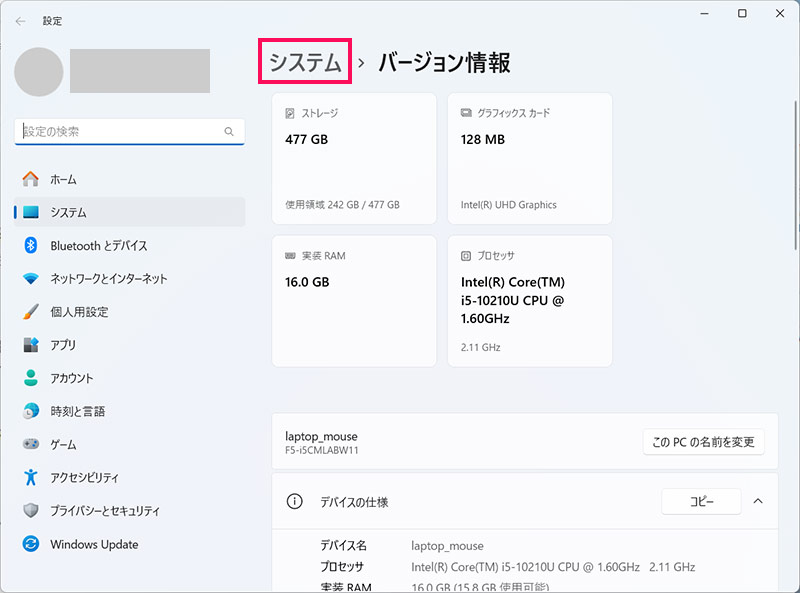The width and height of the screenshot is (800, 593).
Task: Select Bluetooth とデバイス menu item
Action: click(130, 245)
